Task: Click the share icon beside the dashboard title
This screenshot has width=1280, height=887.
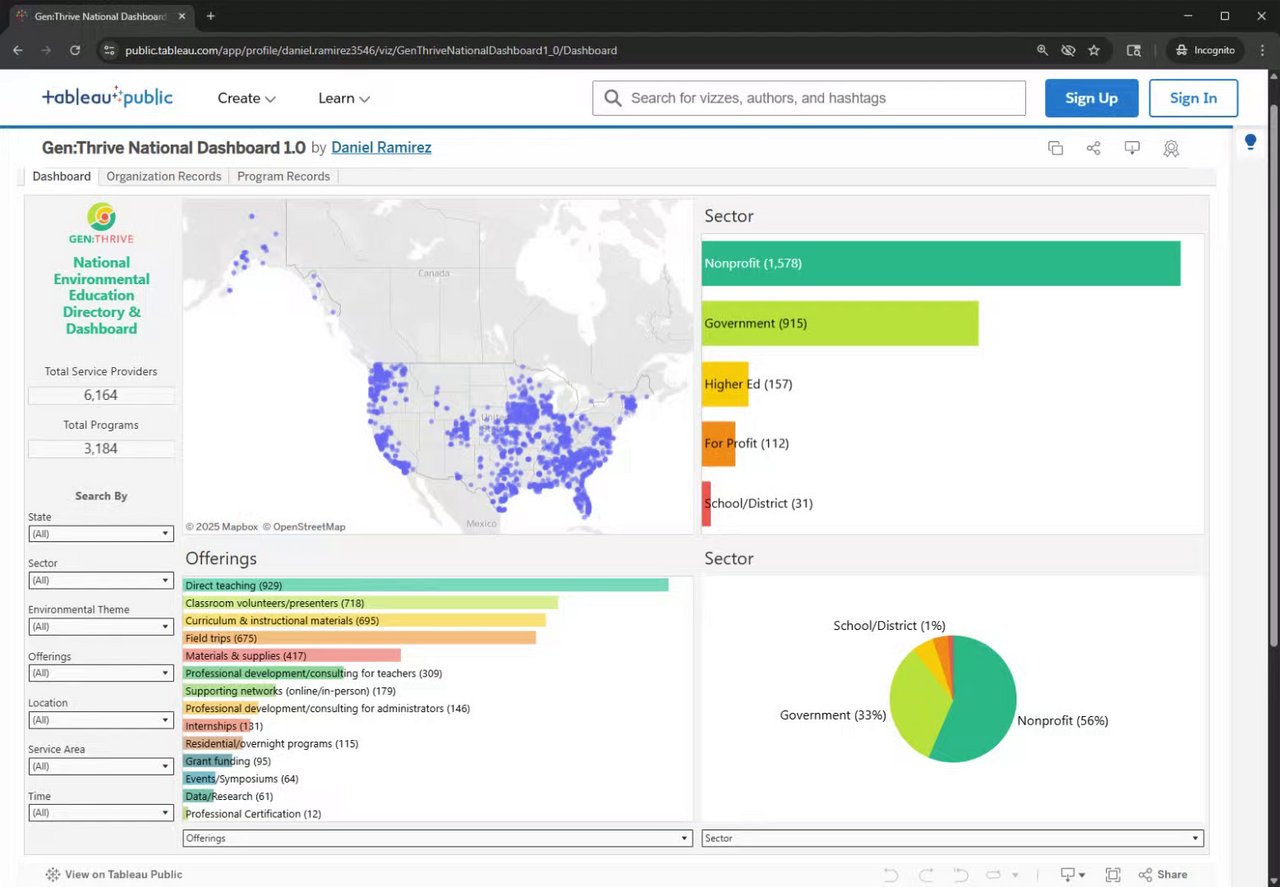Action: pyautogui.click(x=1093, y=148)
